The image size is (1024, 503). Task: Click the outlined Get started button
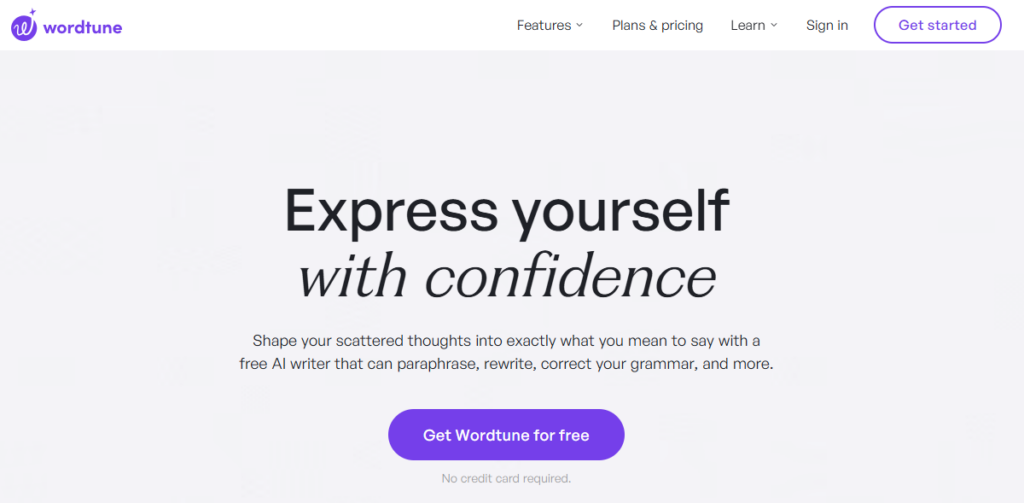pyautogui.click(x=937, y=25)
